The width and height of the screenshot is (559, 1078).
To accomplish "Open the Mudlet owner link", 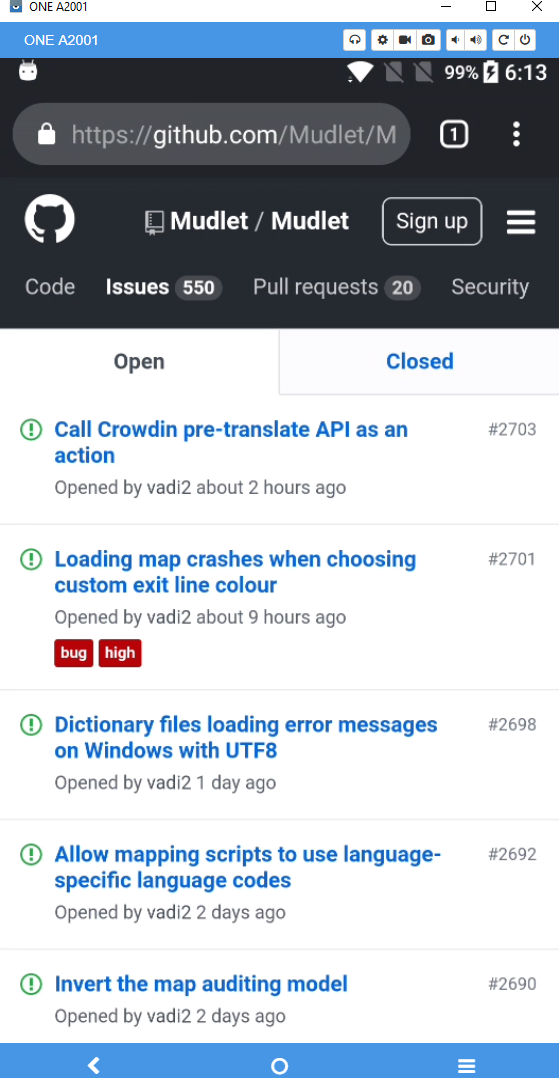I will [209, 221].
